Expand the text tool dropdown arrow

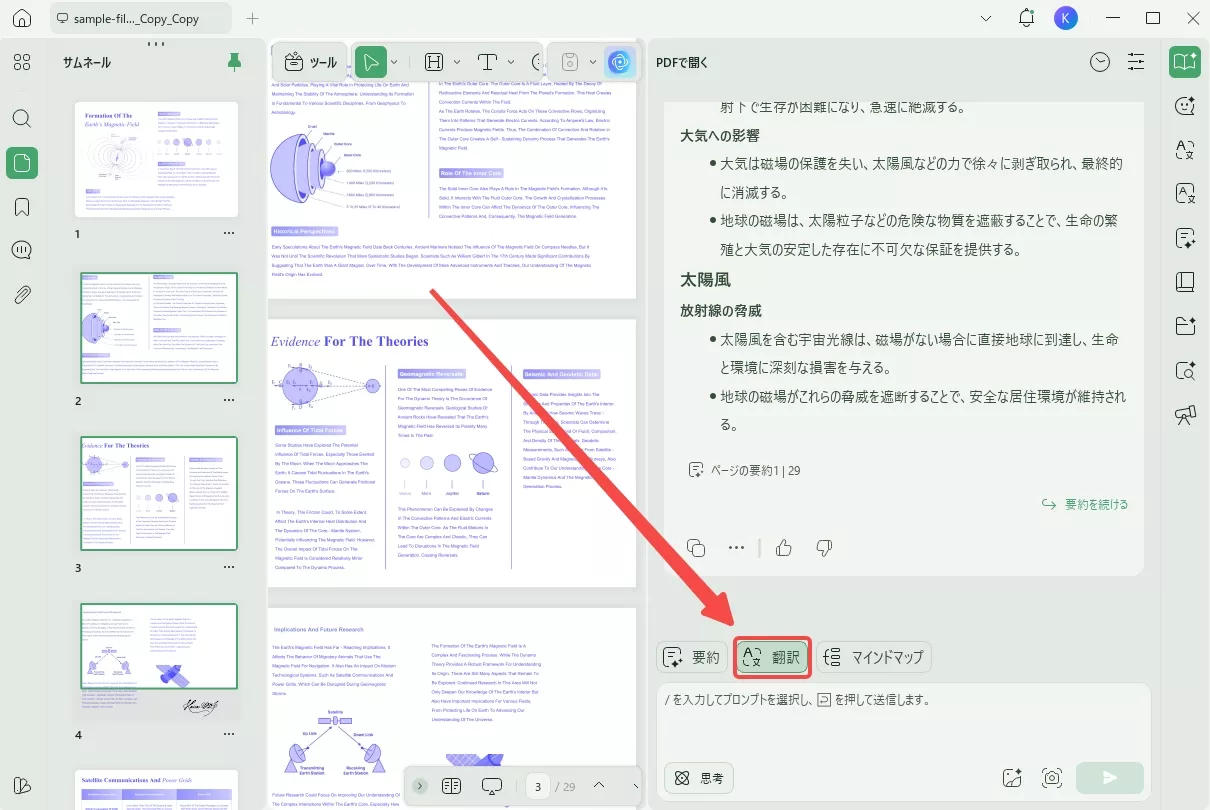(x=511, y=62)
